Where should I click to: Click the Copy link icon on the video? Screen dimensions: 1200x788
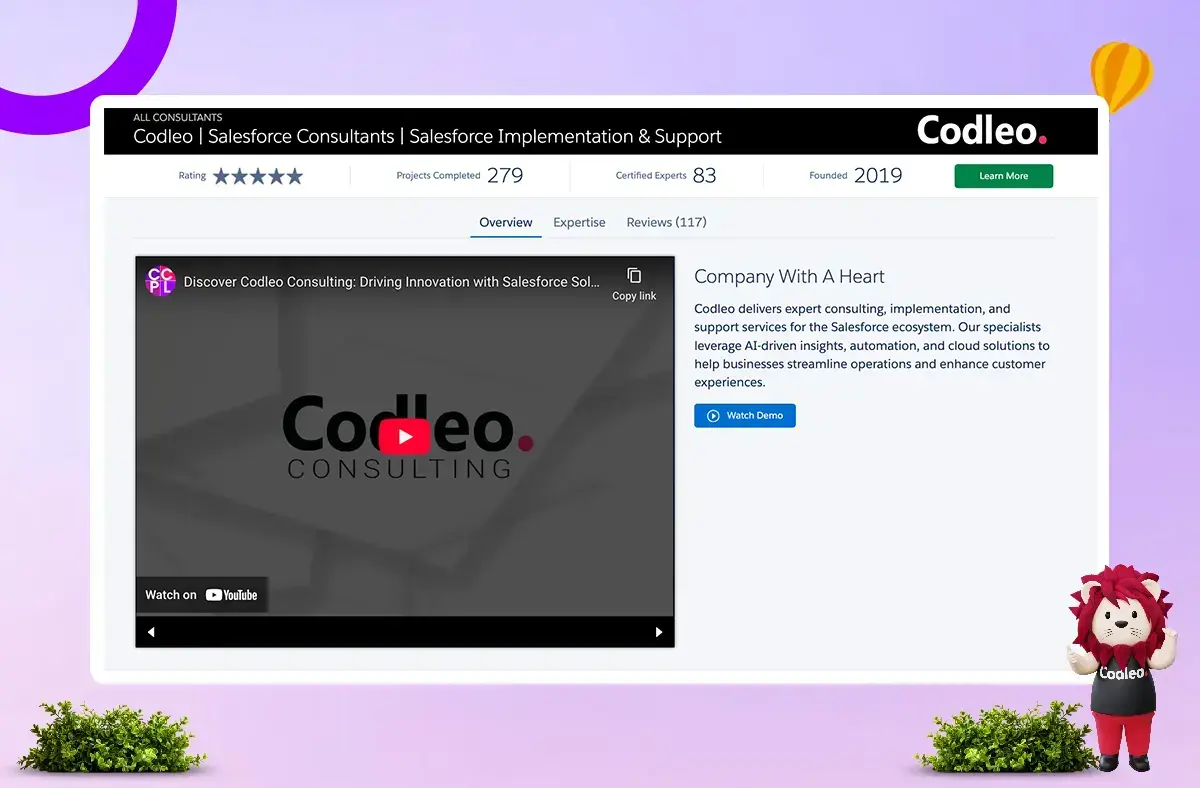point(633,277)
